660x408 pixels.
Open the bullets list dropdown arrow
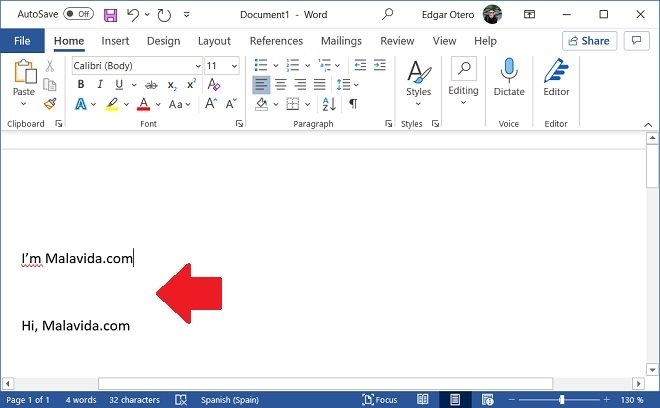(276, 66)
